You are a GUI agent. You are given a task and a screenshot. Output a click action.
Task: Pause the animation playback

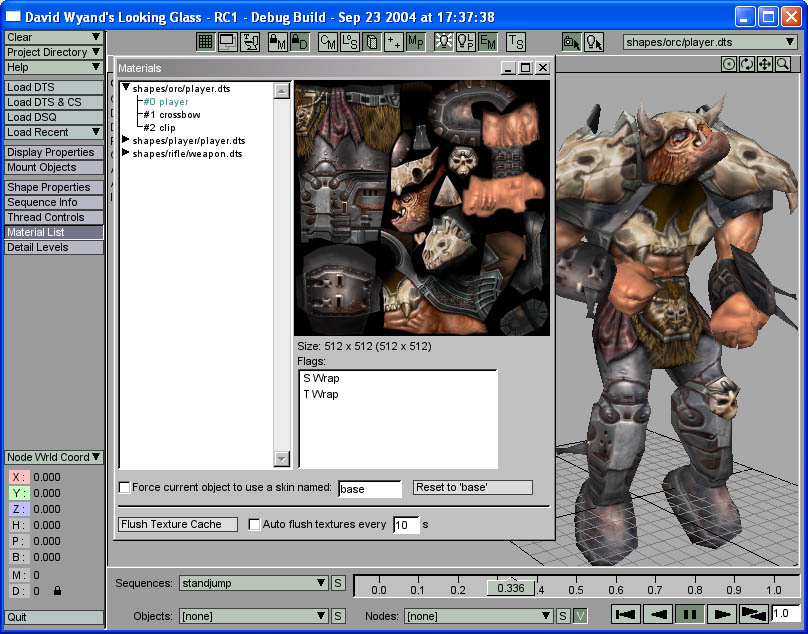click(x=690, y=614)
